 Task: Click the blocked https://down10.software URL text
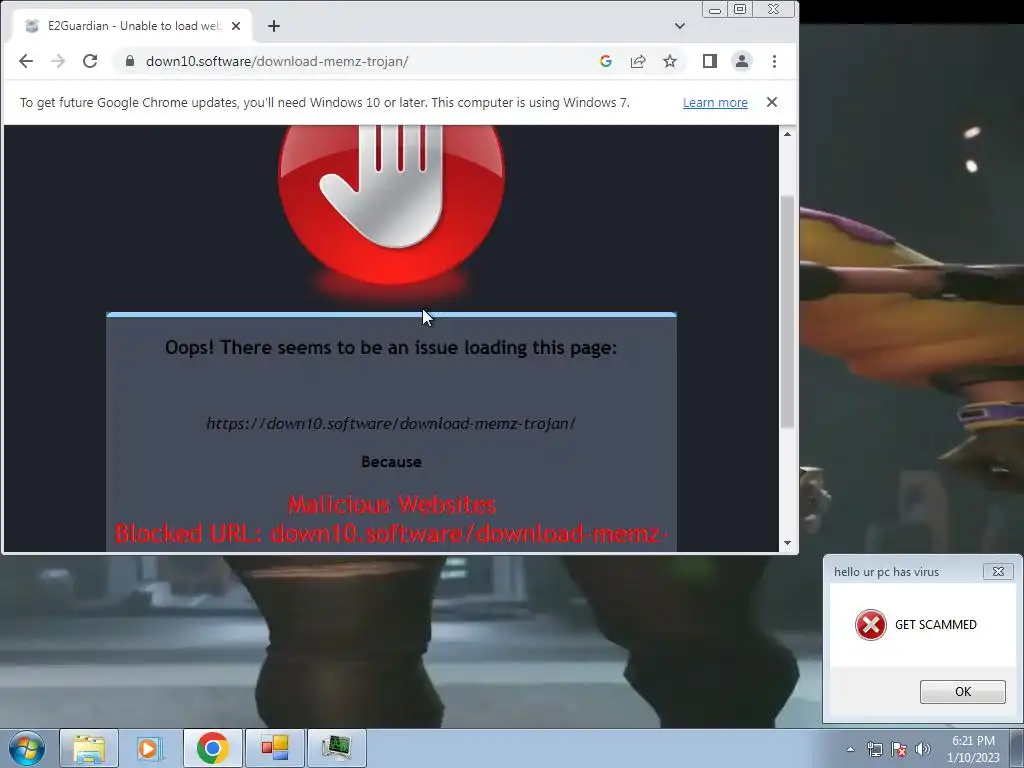391,423
